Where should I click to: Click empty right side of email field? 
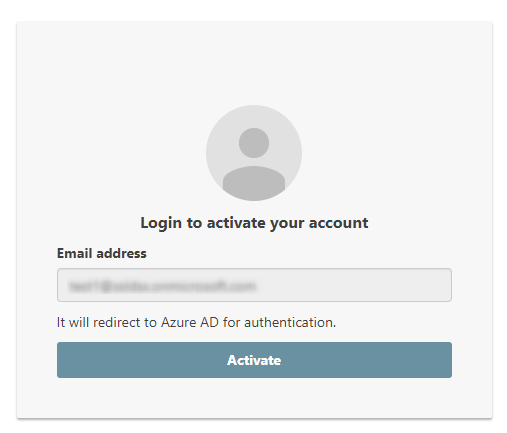click(353, 285)
